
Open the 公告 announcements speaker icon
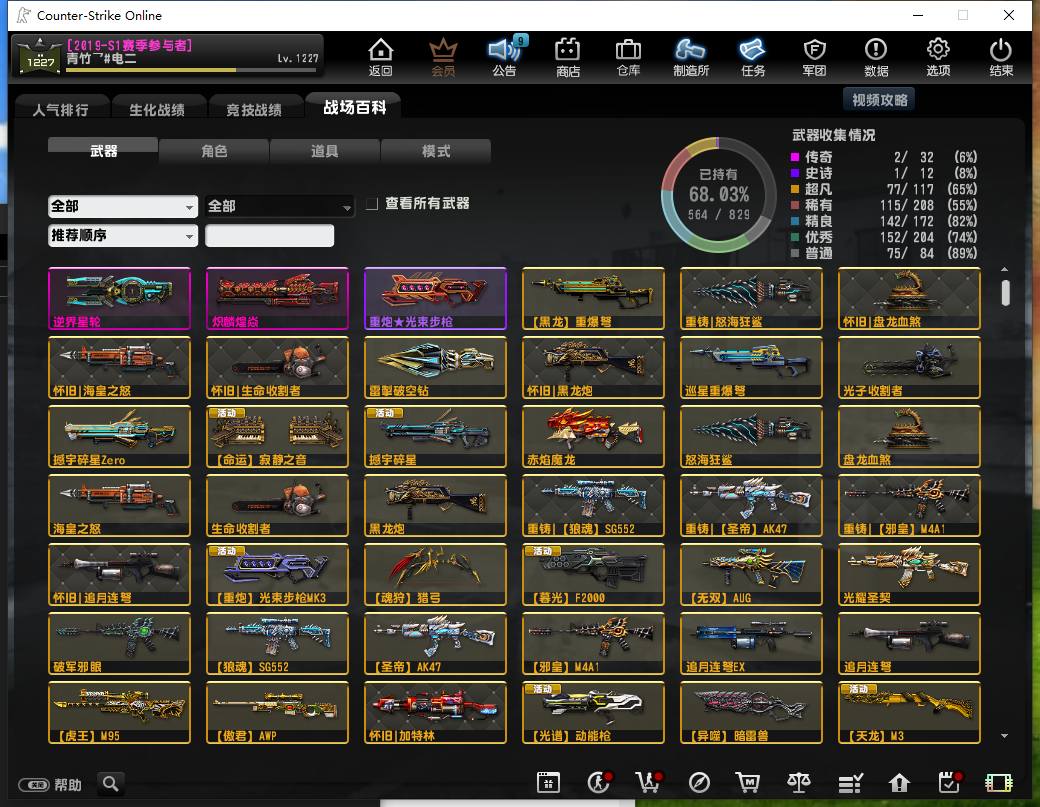pos(504,56)
